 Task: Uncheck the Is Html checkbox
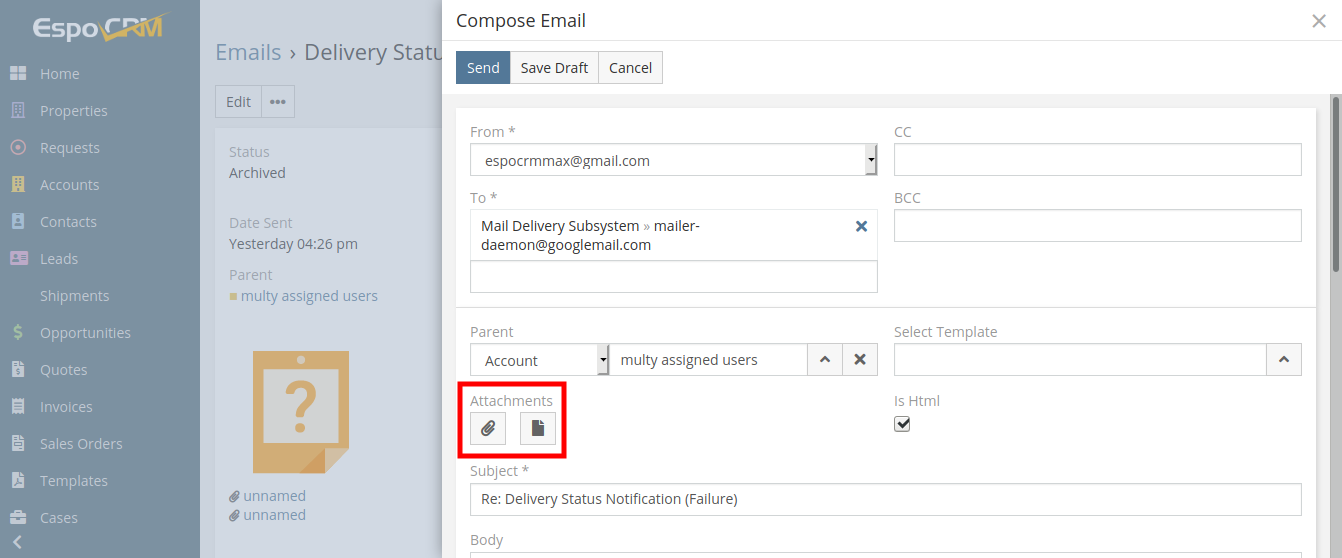point(902,424)
